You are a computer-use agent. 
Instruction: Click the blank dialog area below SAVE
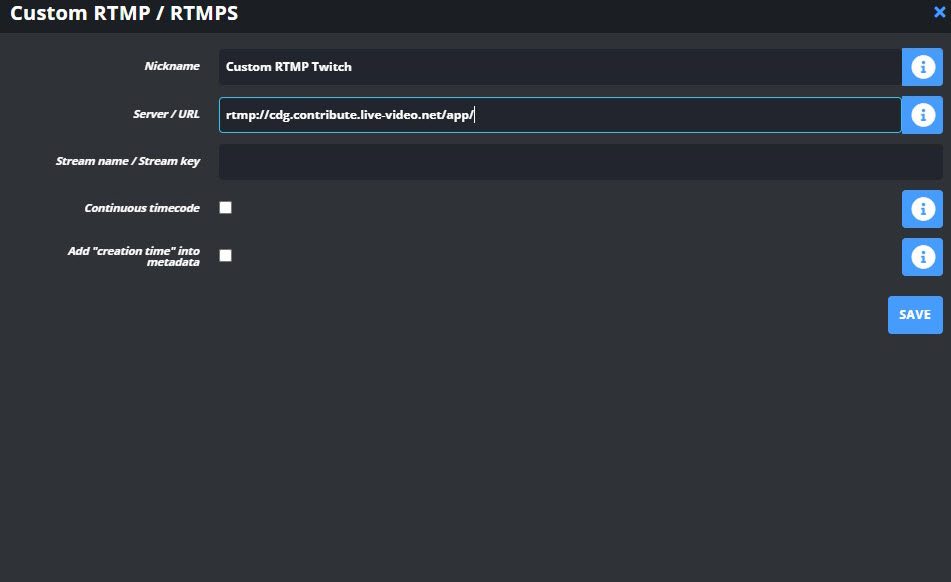pyautogui.click(x=476, y=455)
